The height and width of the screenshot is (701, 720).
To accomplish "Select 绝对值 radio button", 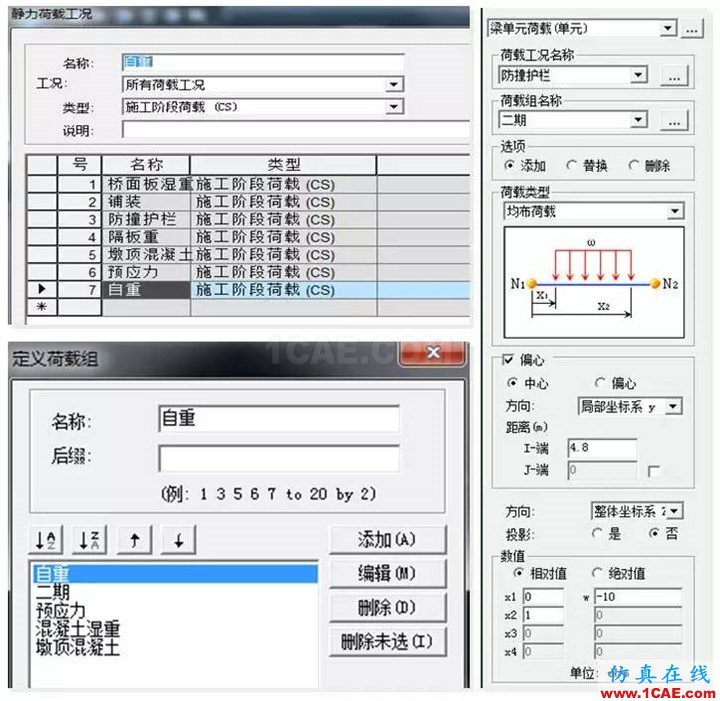I will [x=596, y=573].
